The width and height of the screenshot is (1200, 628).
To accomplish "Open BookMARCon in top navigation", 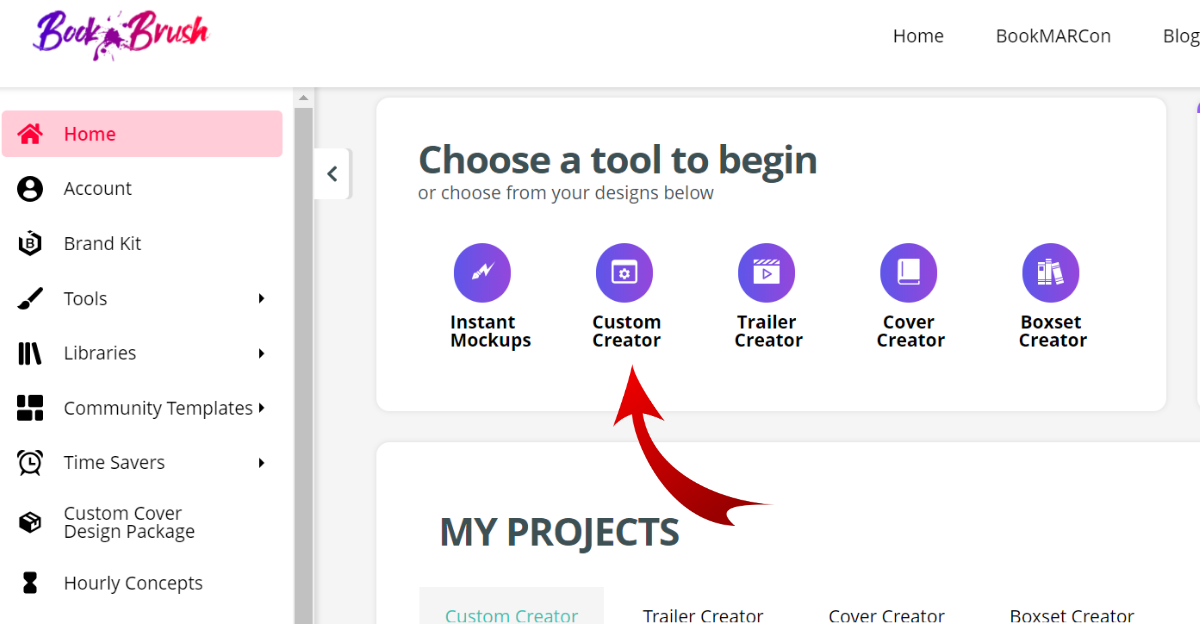I will click(x=1053, y=36).
